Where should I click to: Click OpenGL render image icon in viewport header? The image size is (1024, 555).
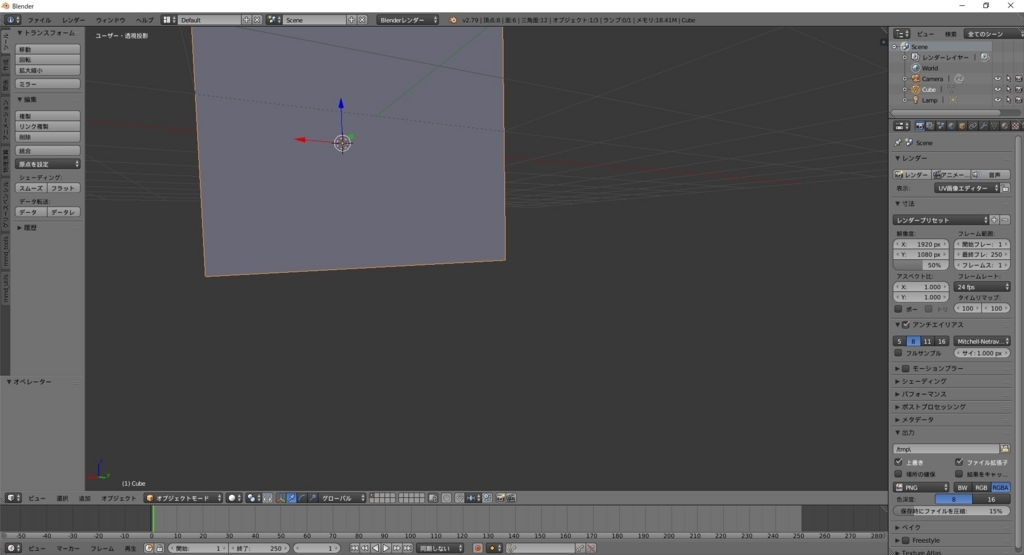pos(500,498)
